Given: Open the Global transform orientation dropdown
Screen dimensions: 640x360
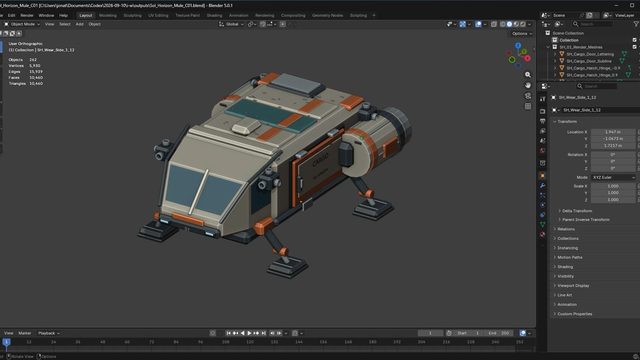Looking at the screenshot, I should [x=231, y=24].
